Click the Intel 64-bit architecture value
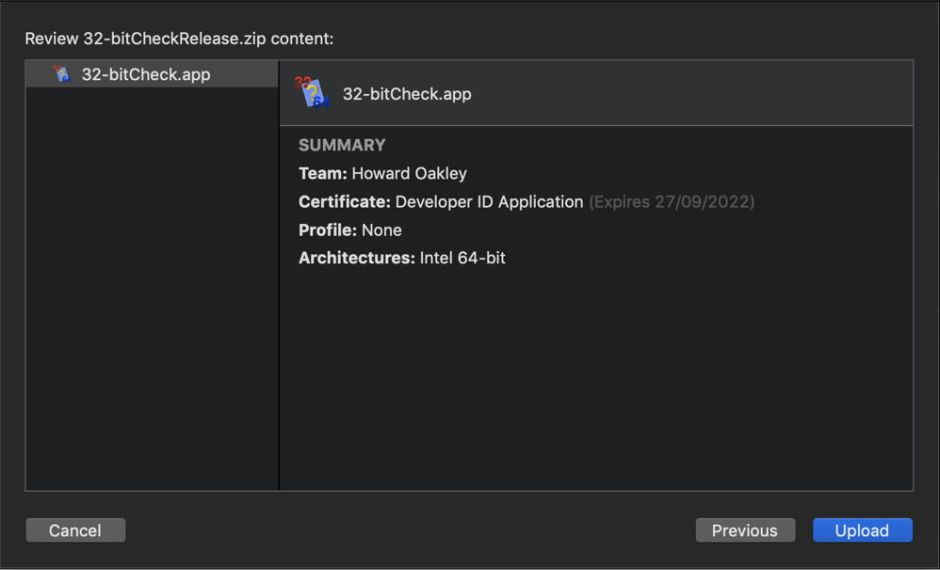This screenshot has height=570, width=940. [462, 257]
